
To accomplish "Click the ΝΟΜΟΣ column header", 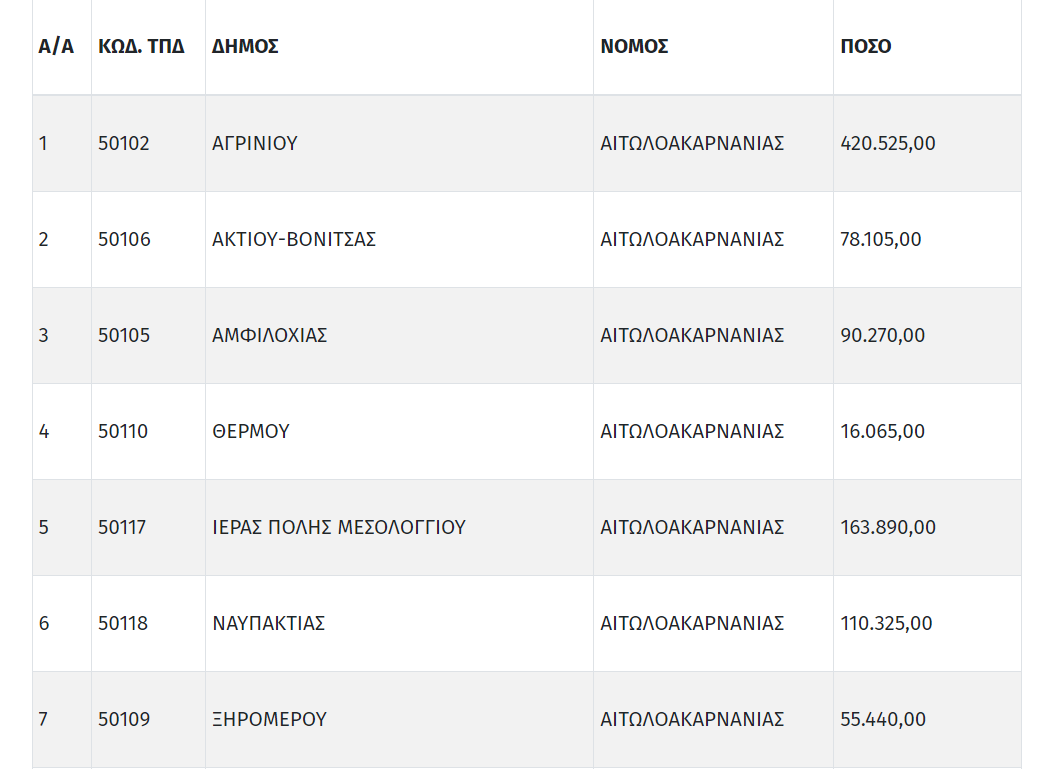I will click(634, 46).
